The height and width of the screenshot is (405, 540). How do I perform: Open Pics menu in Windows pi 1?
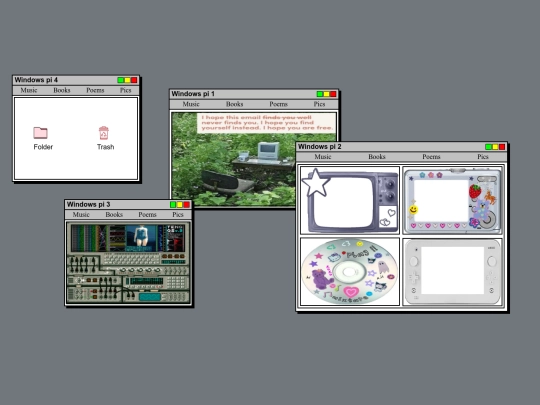319,104
